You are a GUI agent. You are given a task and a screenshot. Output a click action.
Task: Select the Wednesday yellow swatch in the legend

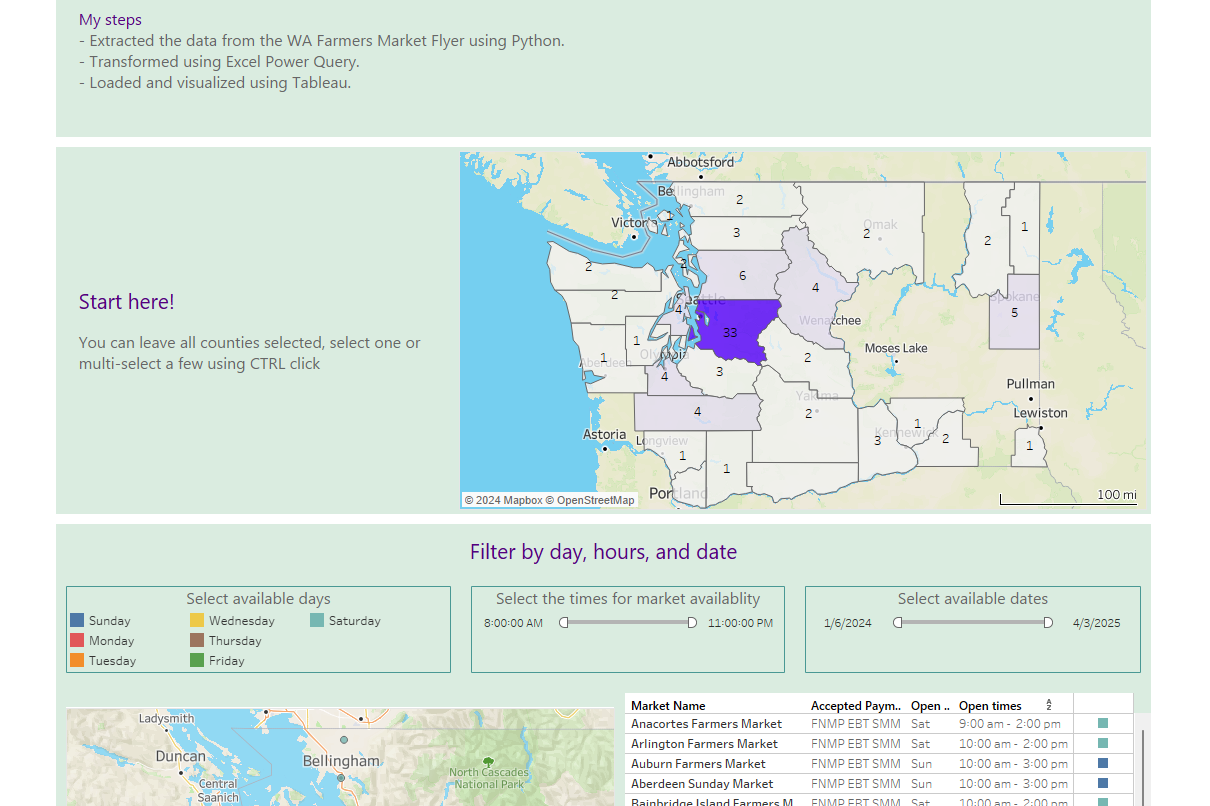tap(197, 621)
